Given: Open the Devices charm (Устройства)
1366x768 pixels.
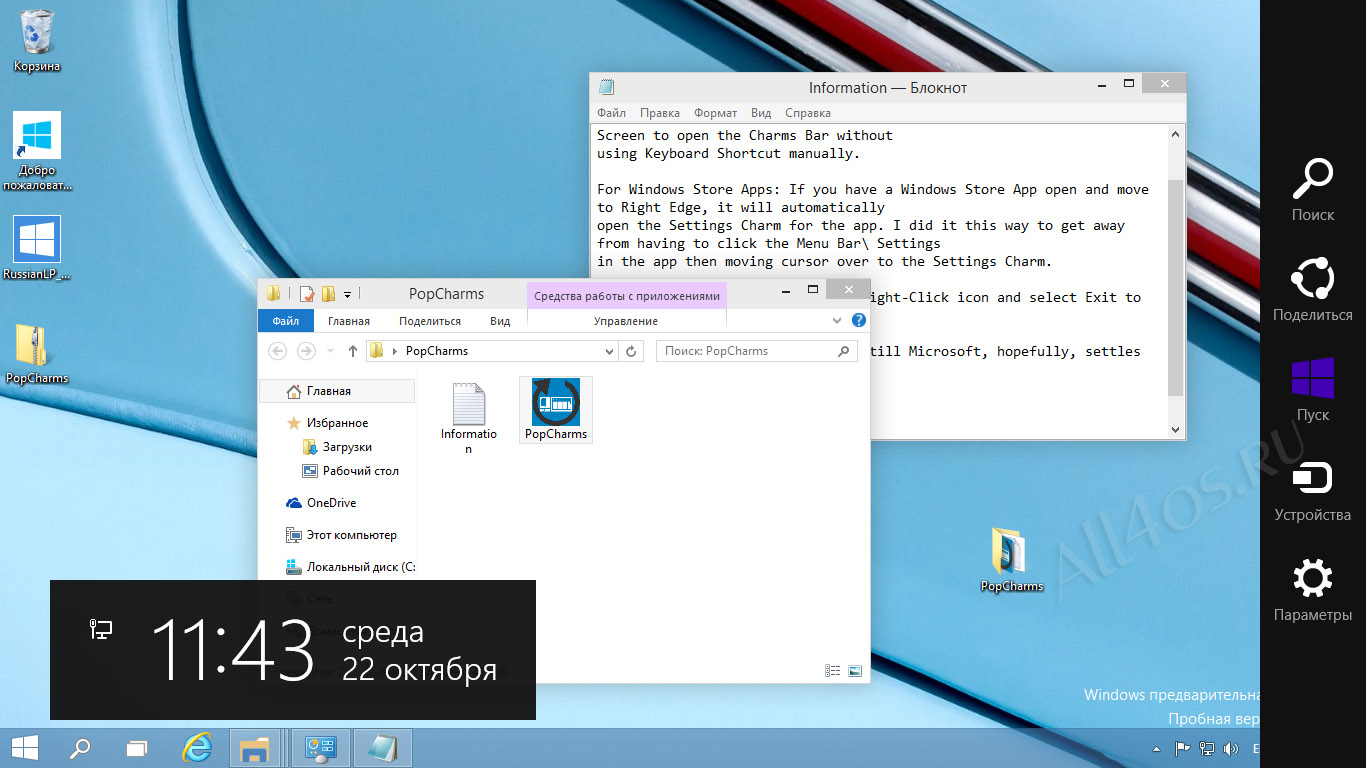Looking at the screenshot, I should pos(1312,490).
